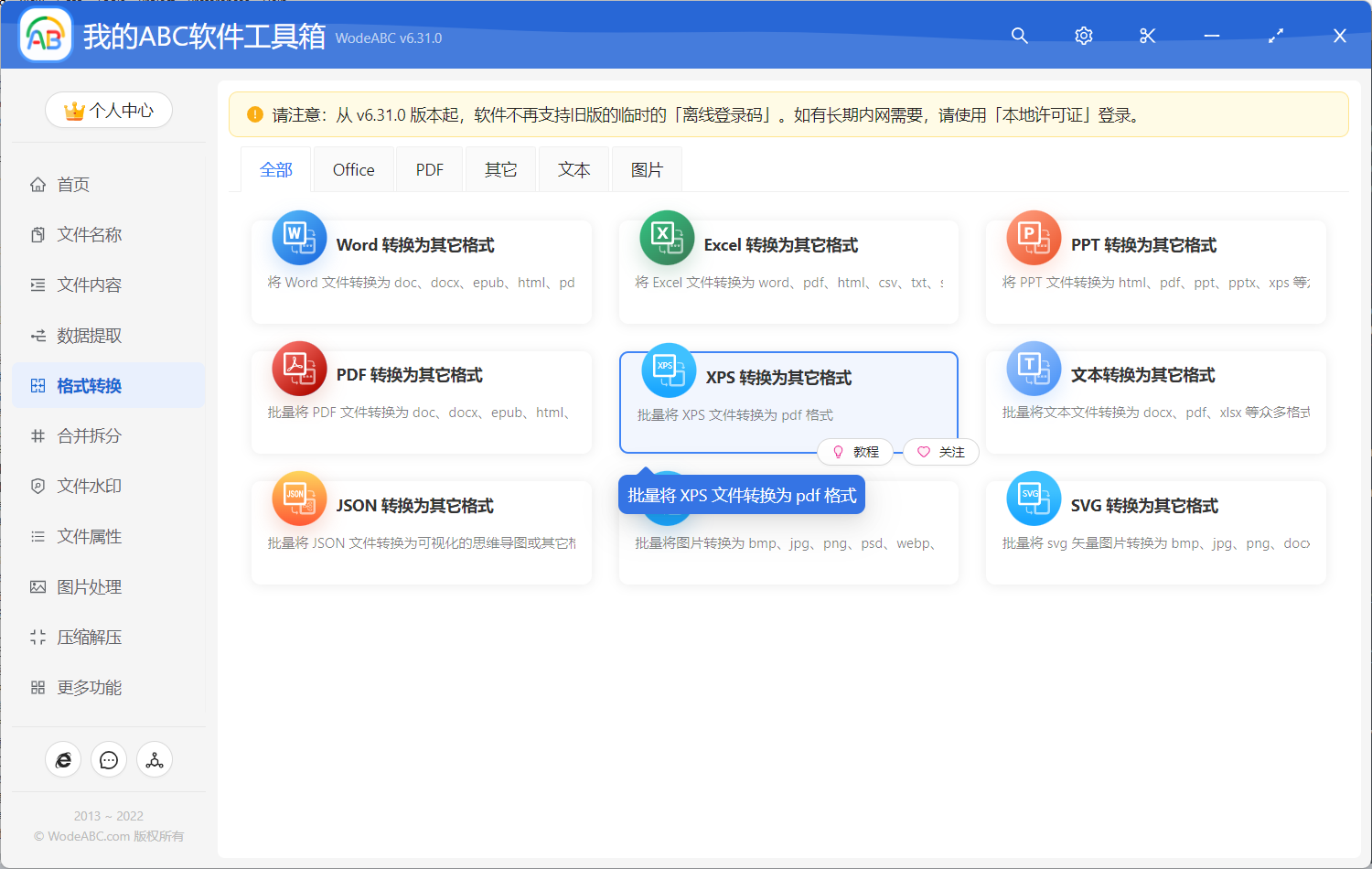Select the Word conversion tool icon
The width and height of the screenshot is (1372, 869).
click(299, 237)
